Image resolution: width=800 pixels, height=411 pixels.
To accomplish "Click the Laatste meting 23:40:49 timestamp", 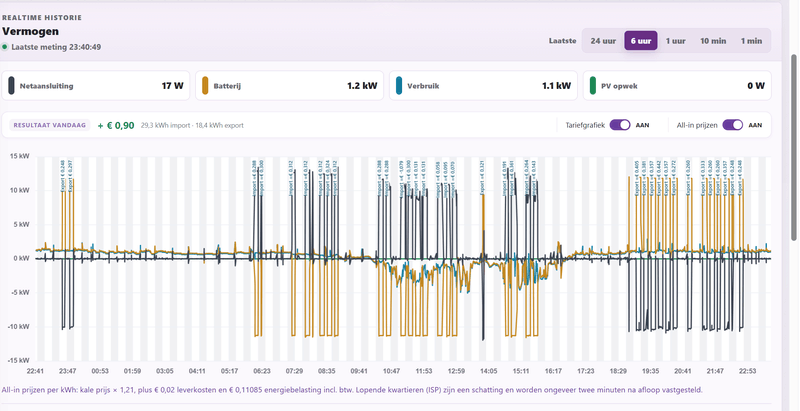I will tap(56, 47).
